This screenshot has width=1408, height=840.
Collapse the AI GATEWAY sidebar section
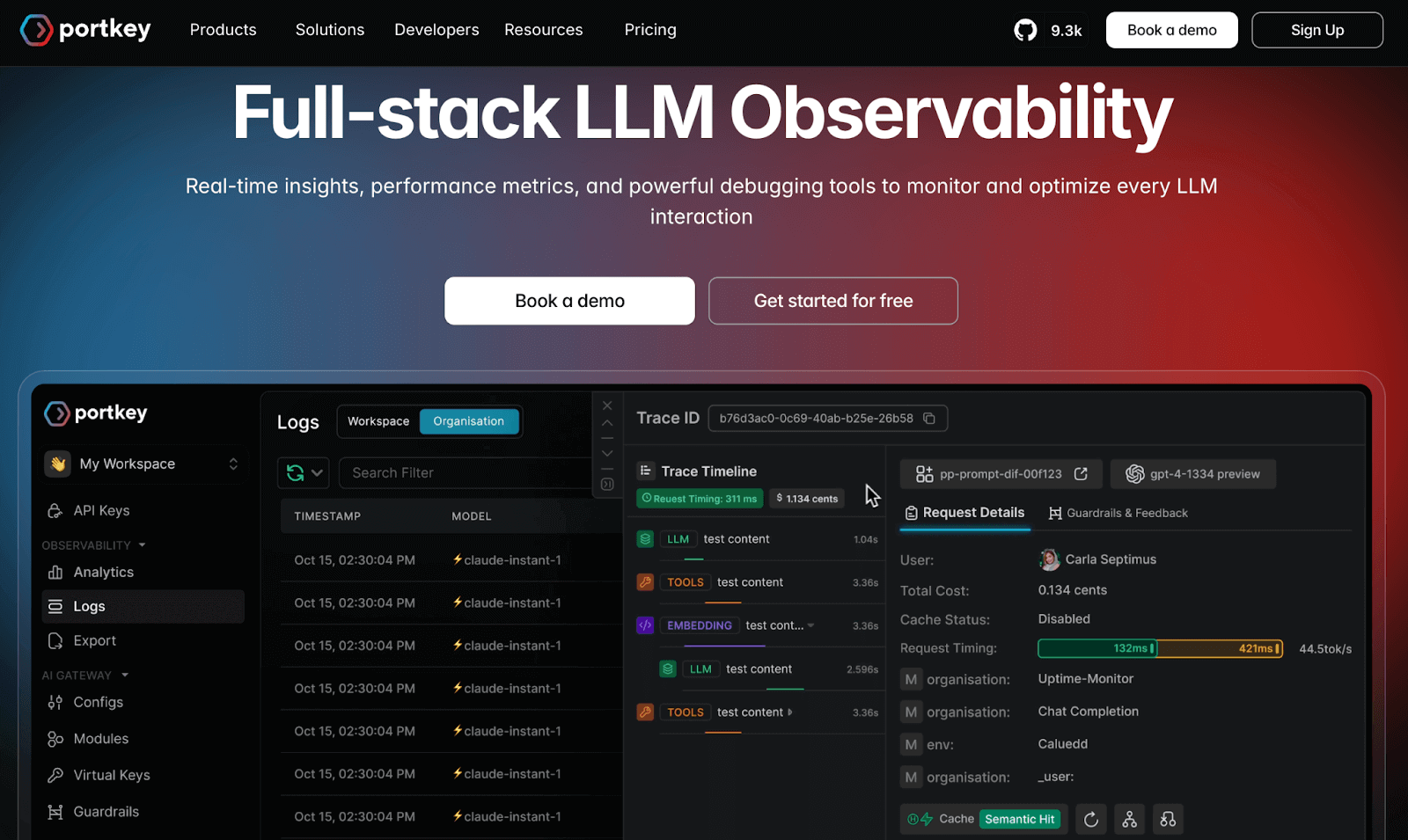tap(125, 676)
